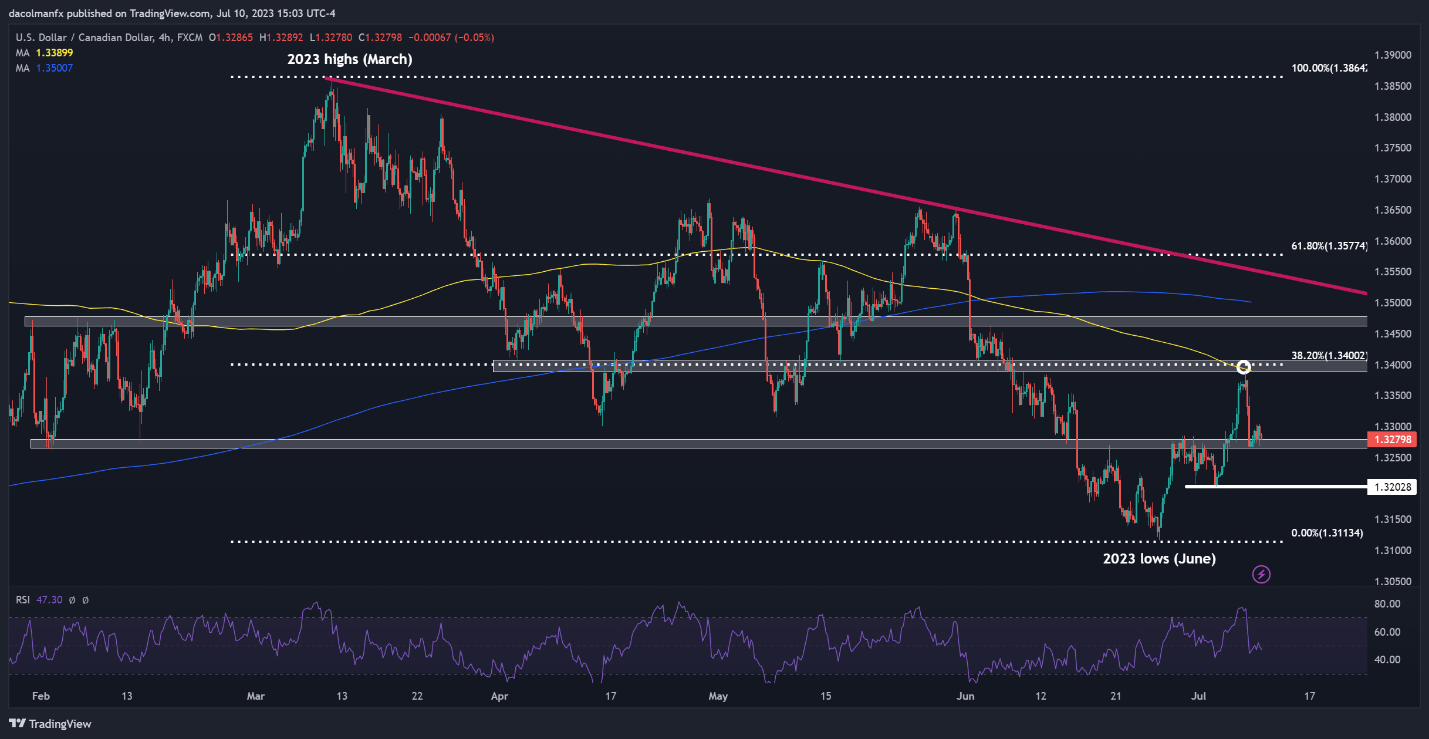Click the RSI axis label 40.00
The height and width of the screenshot is (739, 1429).
pyautogui.click(x=1386, y=660)
